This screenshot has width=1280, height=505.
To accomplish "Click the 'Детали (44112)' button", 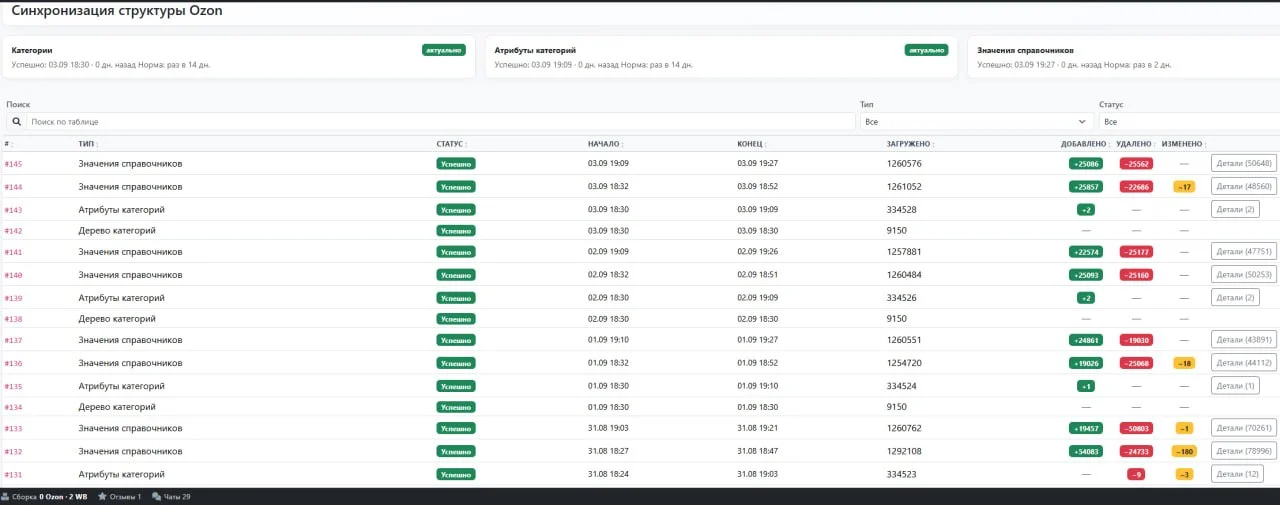I will coord(1243,362).
